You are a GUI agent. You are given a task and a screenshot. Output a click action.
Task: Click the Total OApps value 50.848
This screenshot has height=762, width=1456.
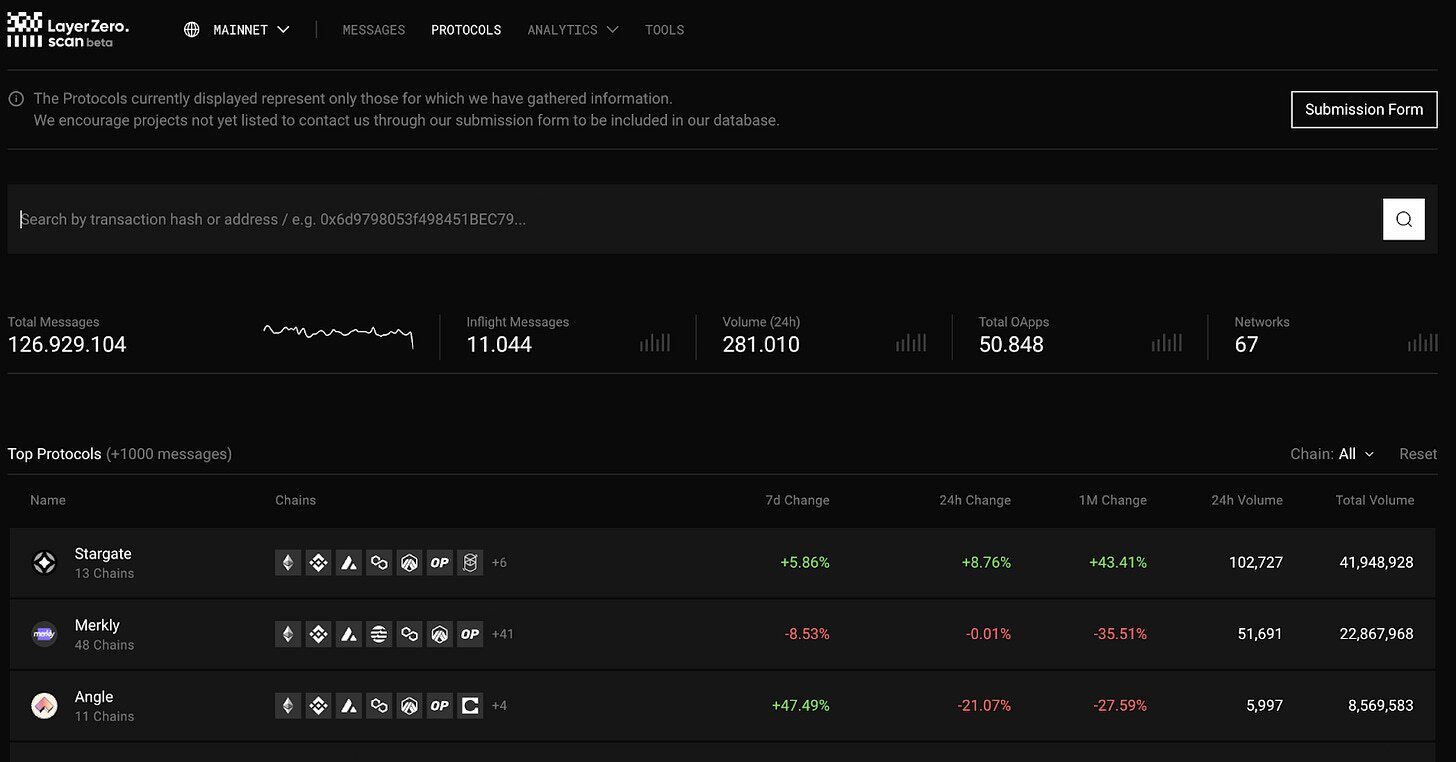[1011, 345]
